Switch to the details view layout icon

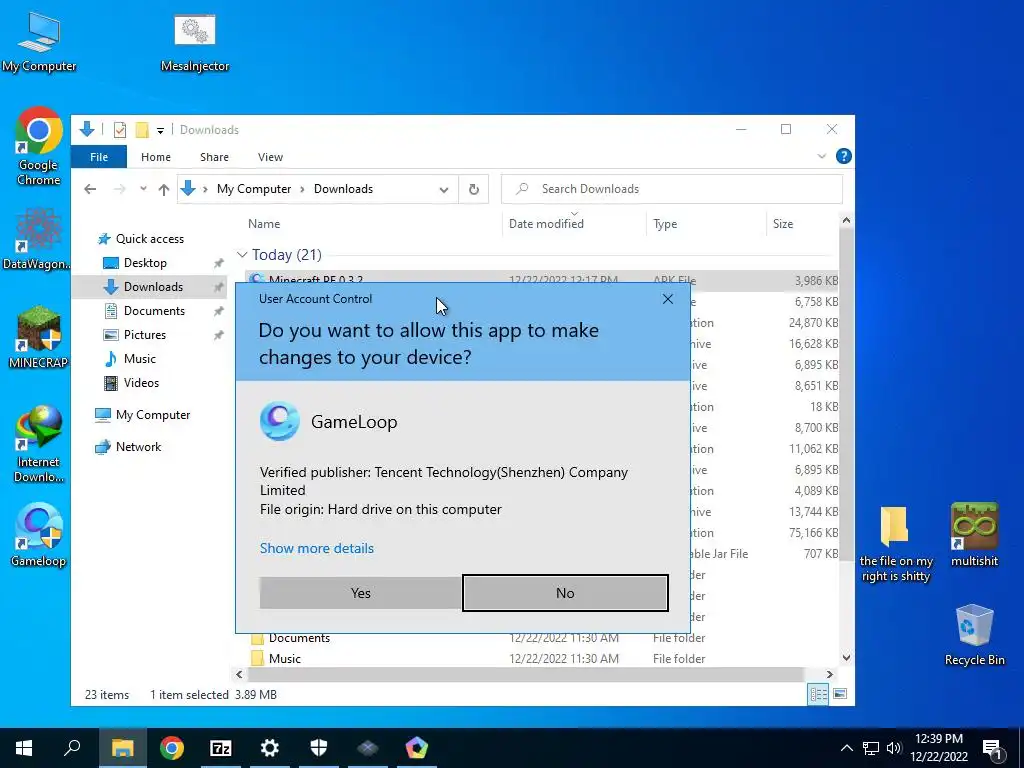tap(818, 694)
